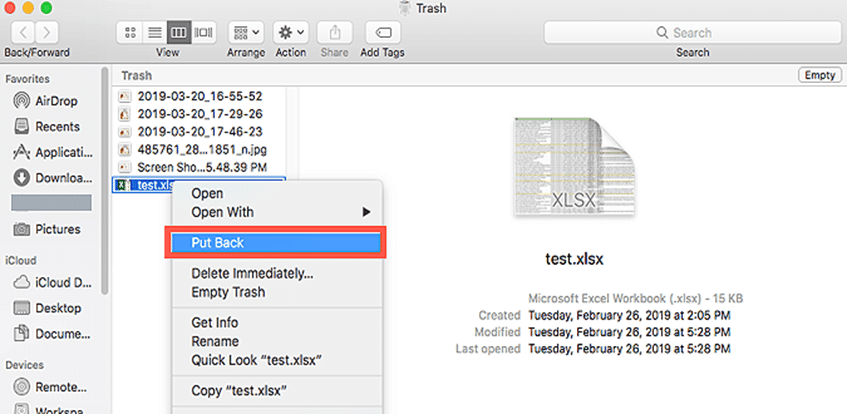The height and width of the screenshot is (414, 847).
Task: Open AirDrop in the sidebar
Action: 57,101
